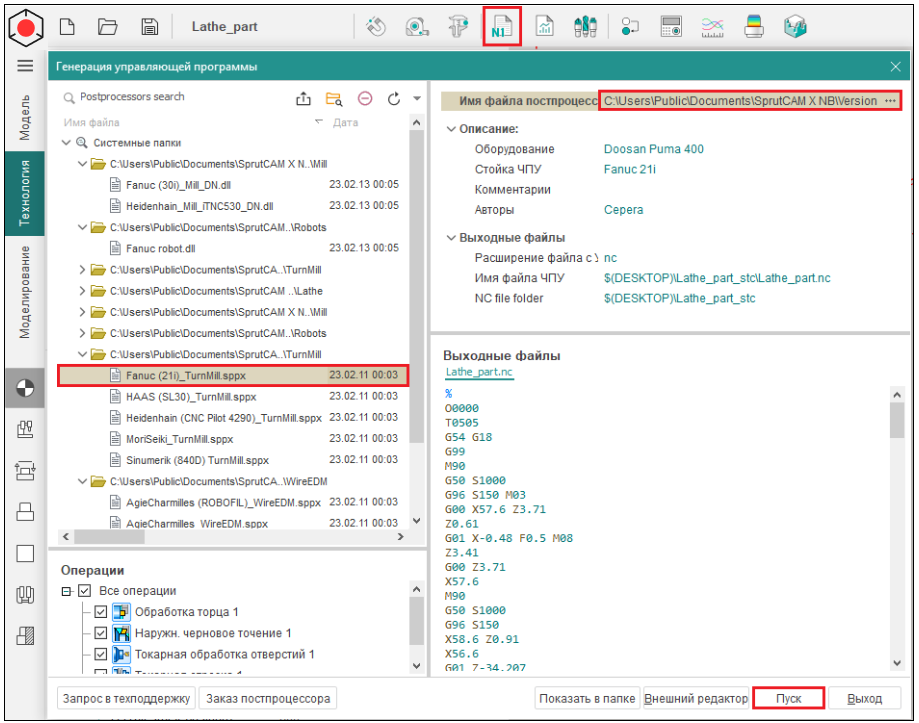Expand the collapsed Lathe system folder

(x=82, y=291)
